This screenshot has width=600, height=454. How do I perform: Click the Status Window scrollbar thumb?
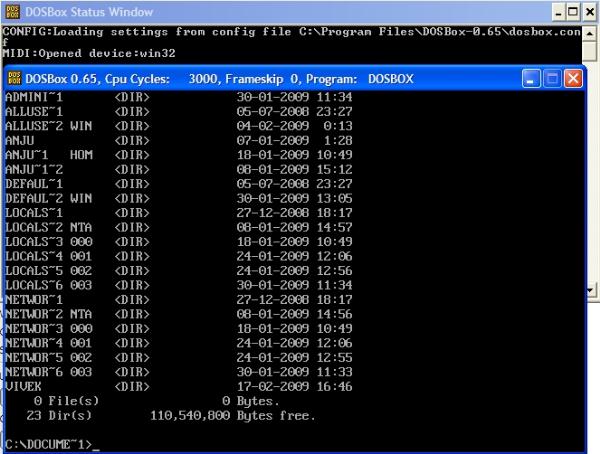coord(590,52)
